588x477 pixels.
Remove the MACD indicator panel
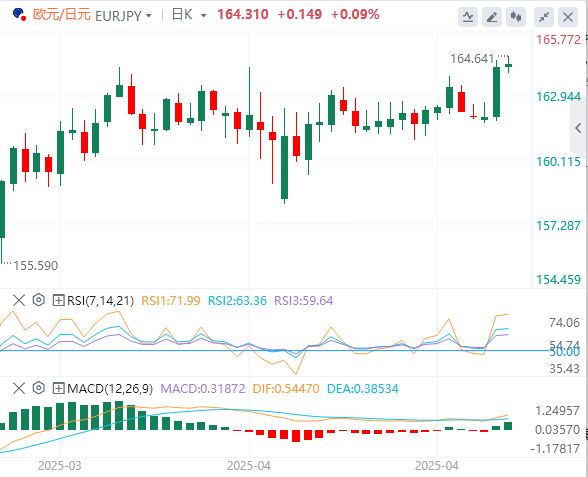point(19,388)
